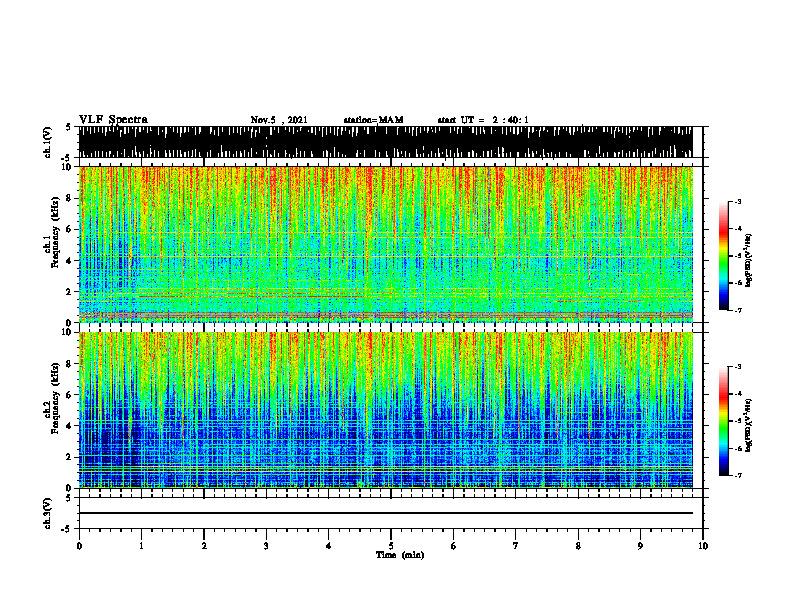Screen dimensions: 792x612
Task: Click the "1" tick on the time axis
Action: tap(141, 546)
